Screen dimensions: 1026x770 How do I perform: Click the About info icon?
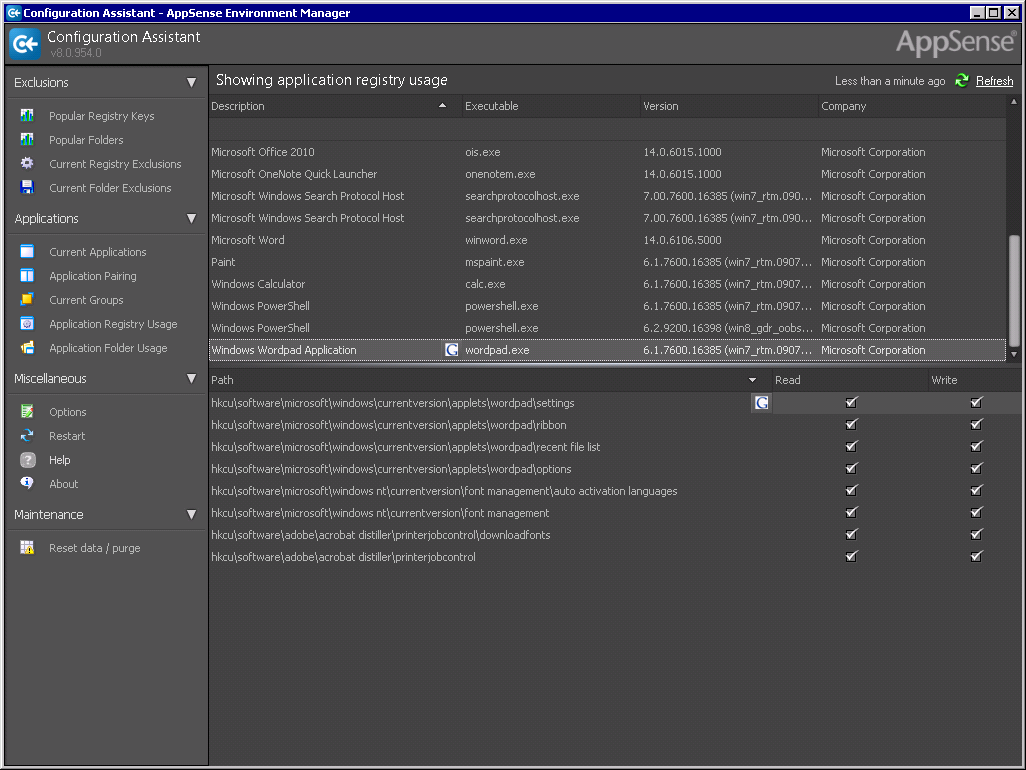[x=27, y=483]
